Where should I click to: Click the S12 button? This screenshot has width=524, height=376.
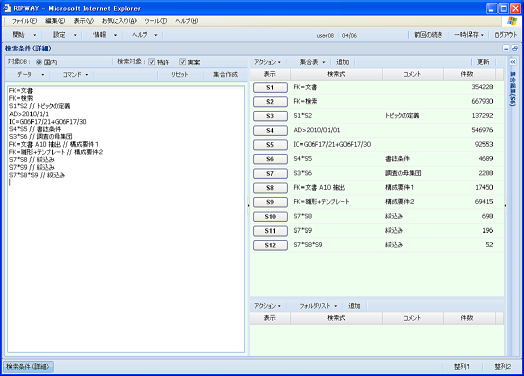[x=270, y=245]
